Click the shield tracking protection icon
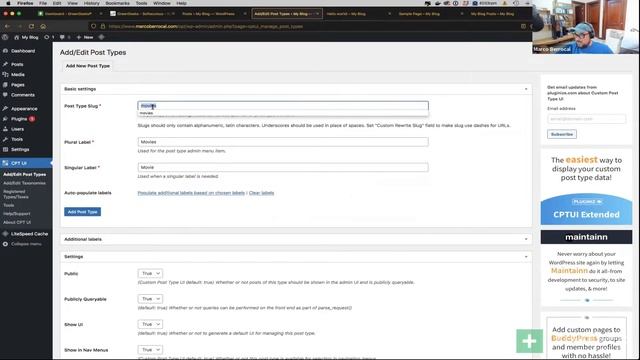The height and width of the screenshot is (360, 640). (93, 26)
